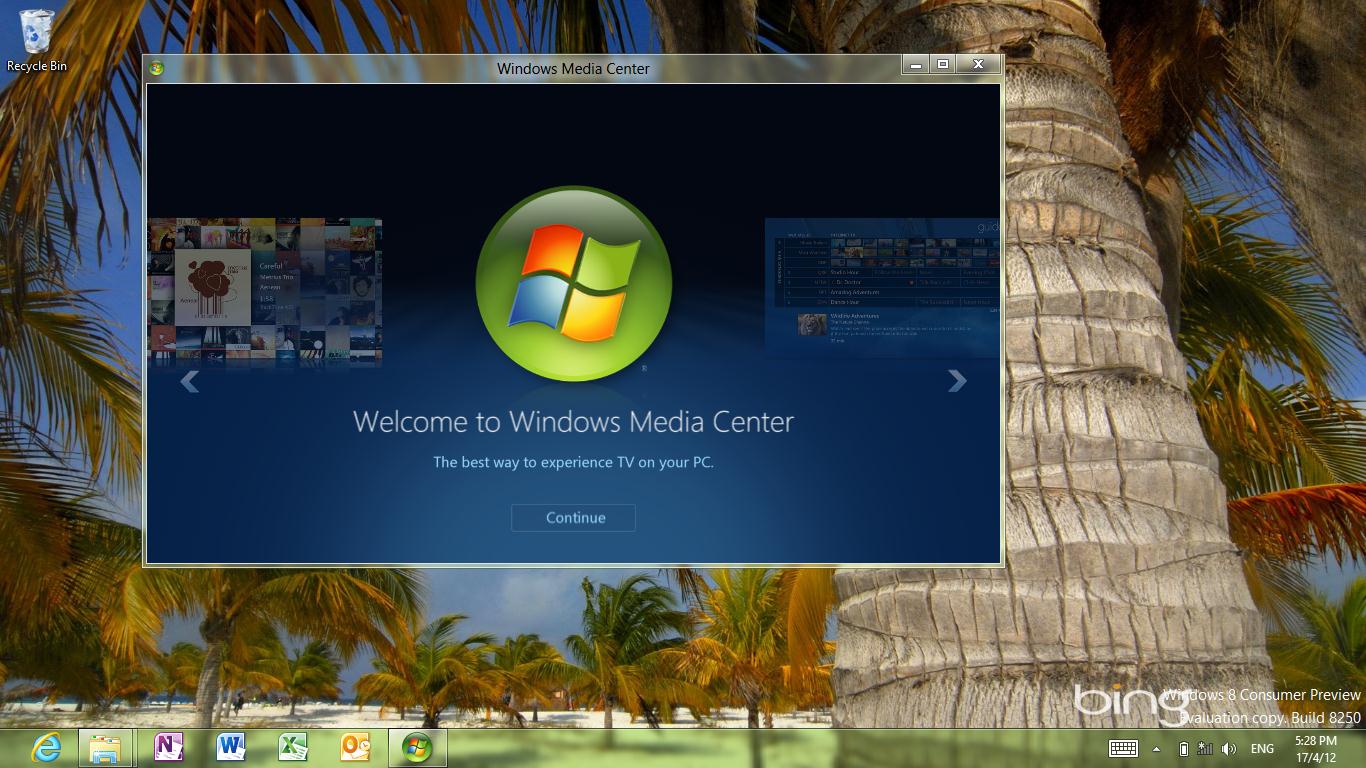
Task: Open Outlook from the taskbar
Action: [x=355, y=748]
